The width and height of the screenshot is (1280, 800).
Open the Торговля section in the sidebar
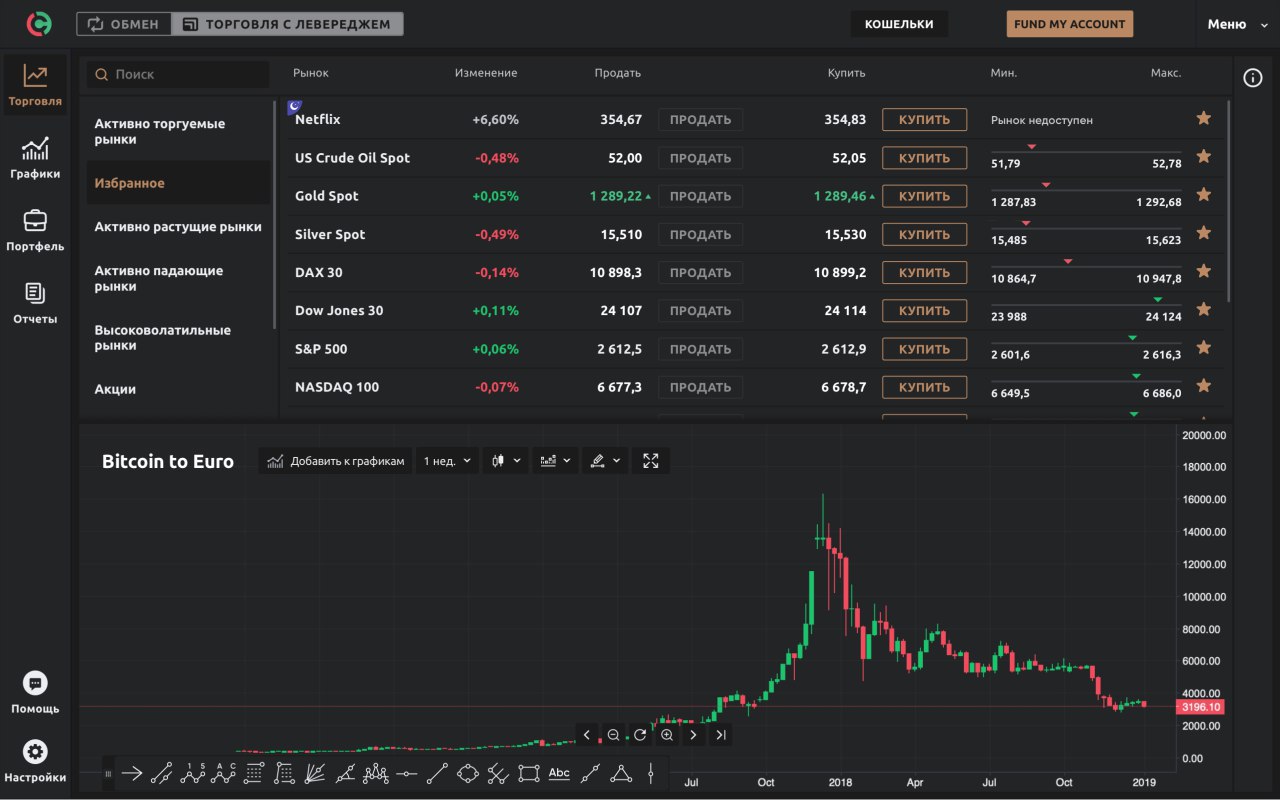click(35, 85)
